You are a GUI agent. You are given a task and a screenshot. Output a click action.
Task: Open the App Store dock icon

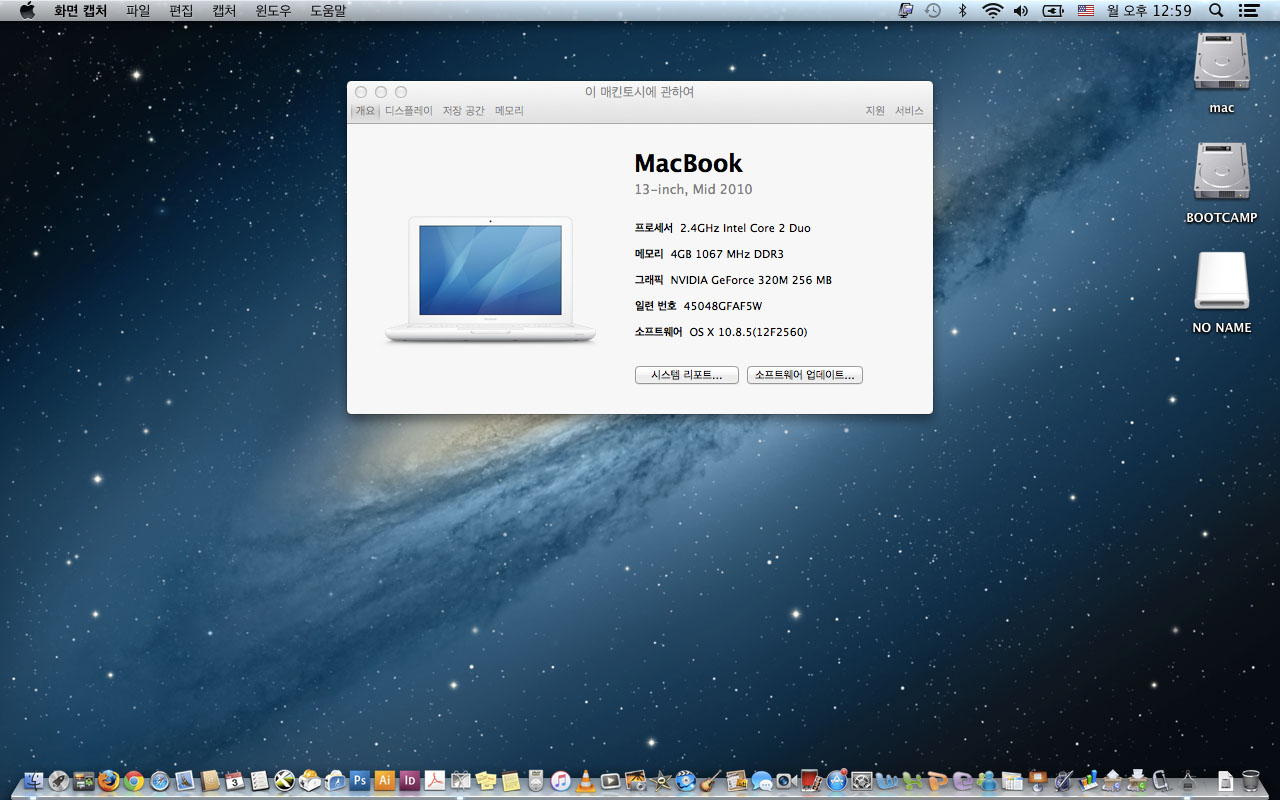pos(837,781)
